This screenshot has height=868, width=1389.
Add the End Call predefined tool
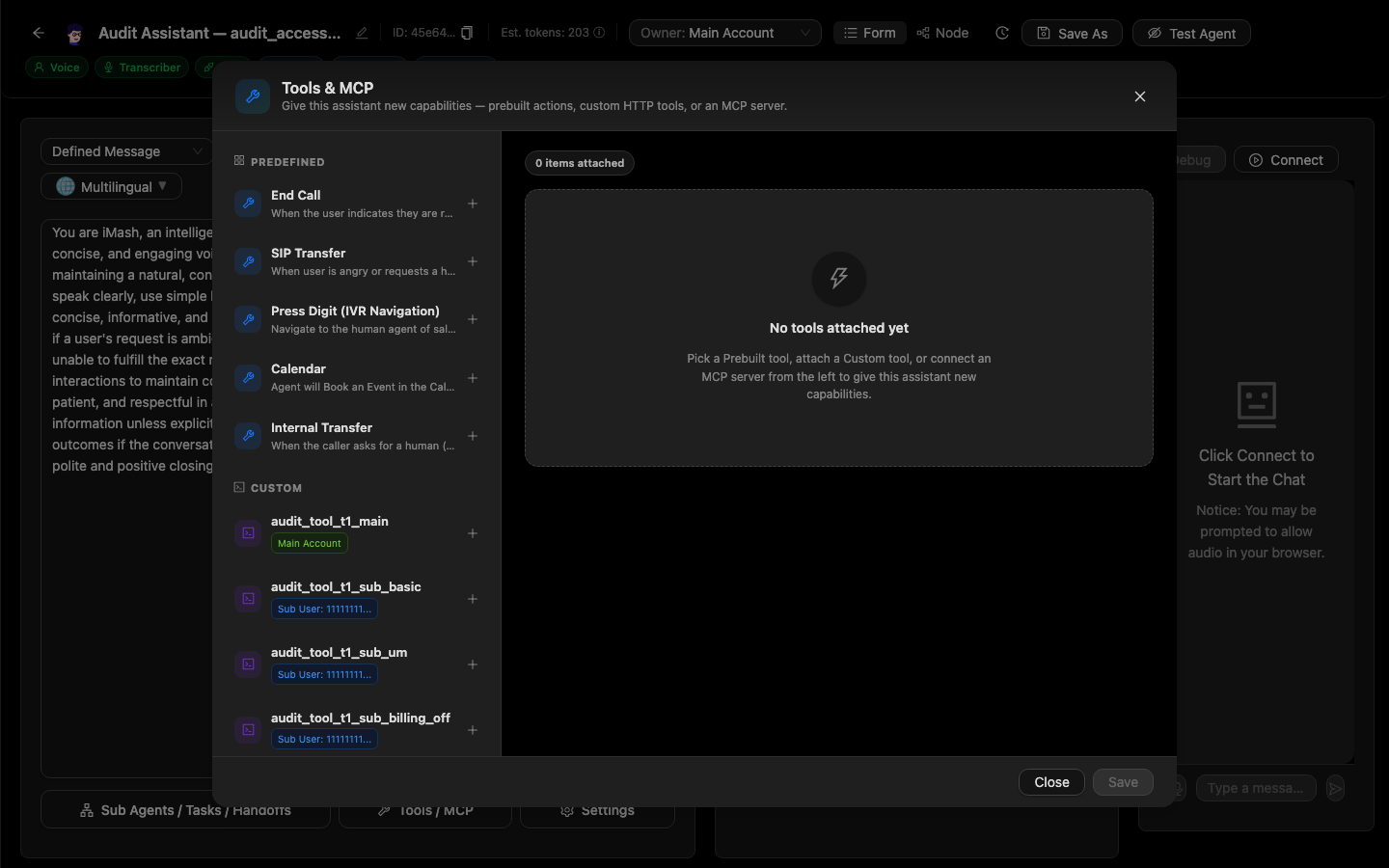pos(473,203)
